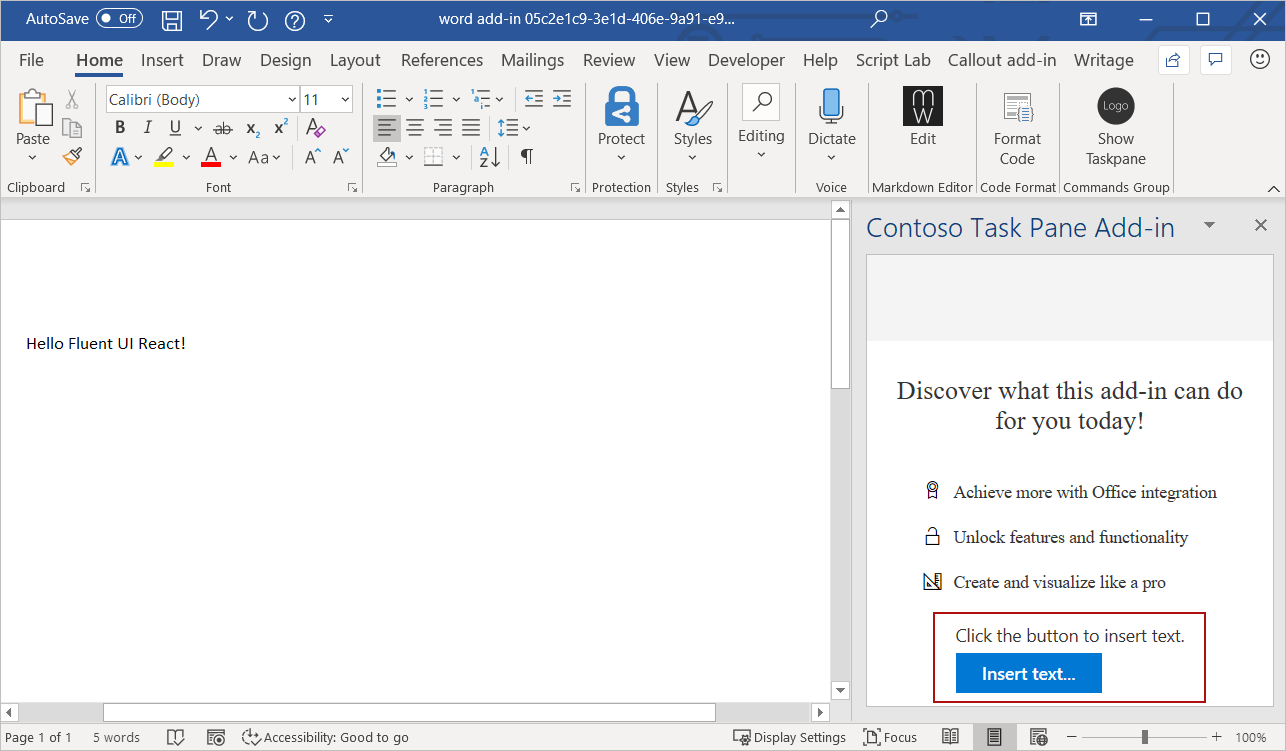The image size is (1286, 751).
Task: Toggle bold formatting
Action: point(119,127)
